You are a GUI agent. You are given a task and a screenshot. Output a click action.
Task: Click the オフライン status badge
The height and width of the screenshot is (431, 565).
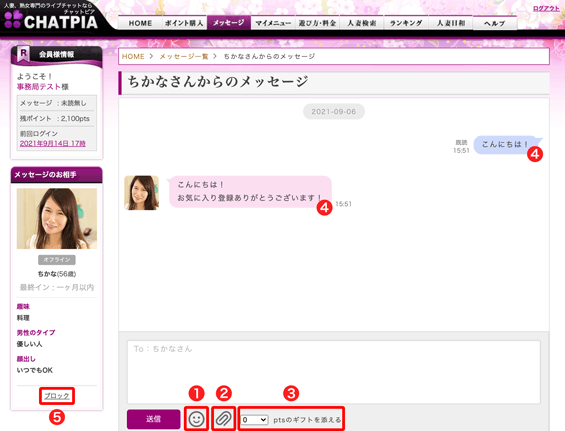(x=57, y=259)
